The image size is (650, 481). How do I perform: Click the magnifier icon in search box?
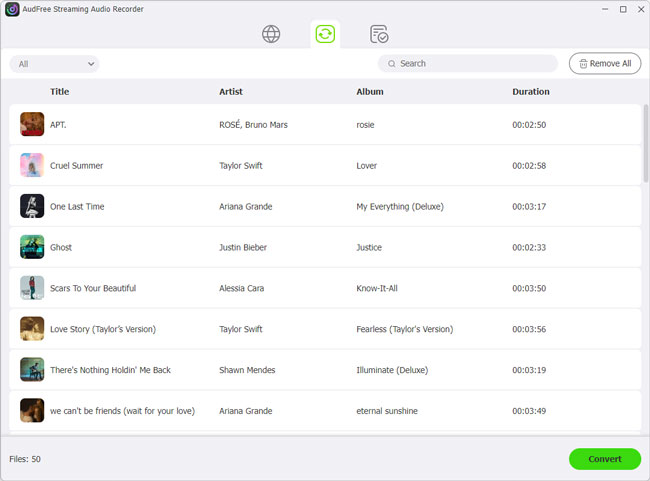tap(391, 64)
